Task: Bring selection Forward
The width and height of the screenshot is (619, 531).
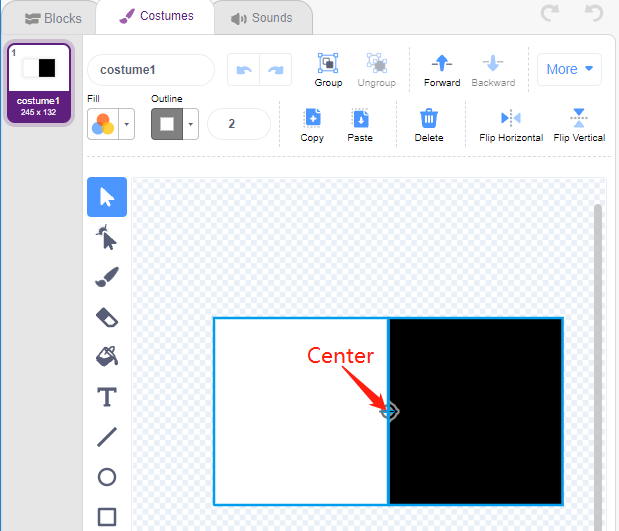Action: [x=442, y=70]
